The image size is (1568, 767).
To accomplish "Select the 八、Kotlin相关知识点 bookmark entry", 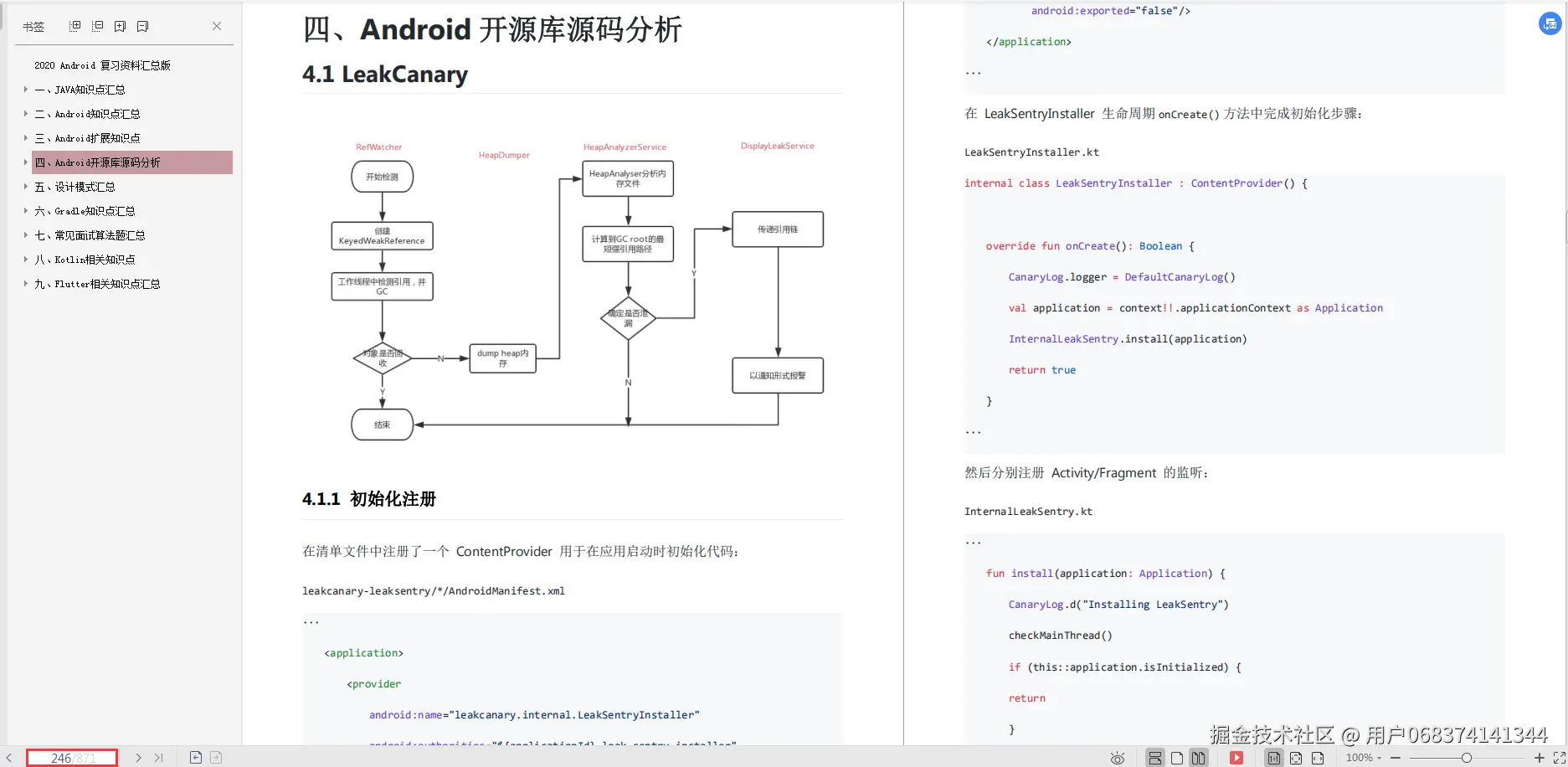I will tap(85, 260).
